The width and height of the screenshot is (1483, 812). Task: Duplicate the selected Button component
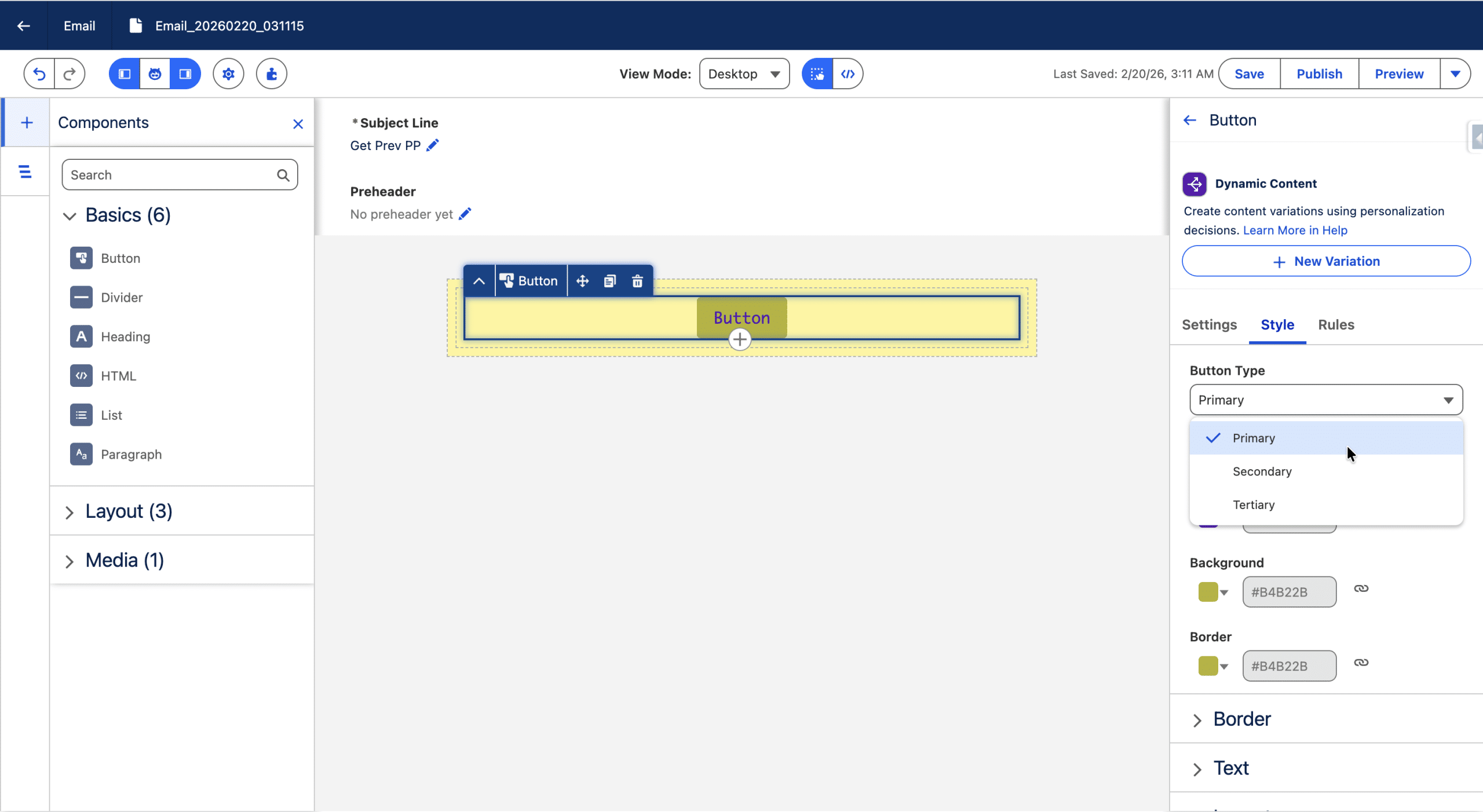coord(609,281)
